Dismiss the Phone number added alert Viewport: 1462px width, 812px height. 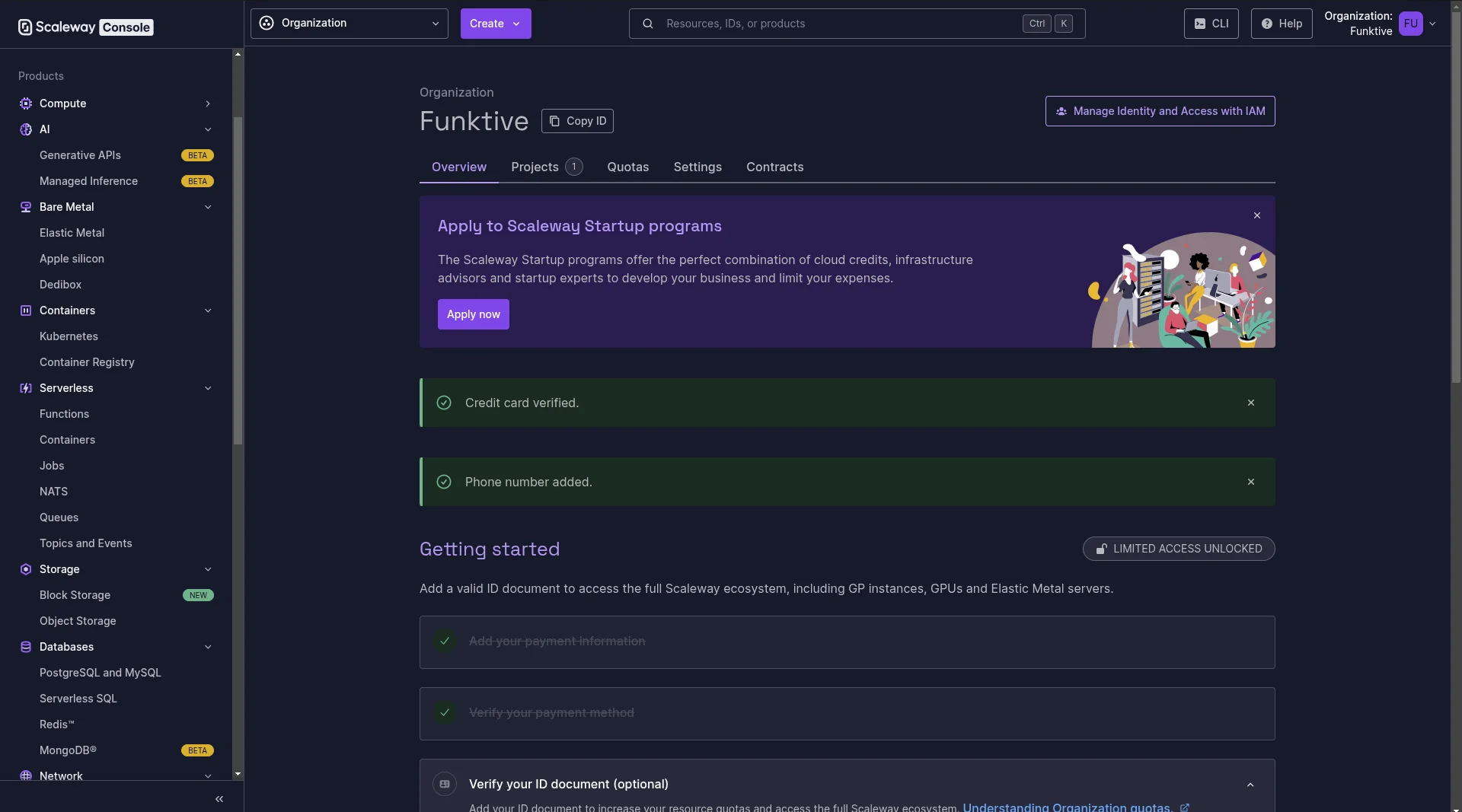(1251, 482)
